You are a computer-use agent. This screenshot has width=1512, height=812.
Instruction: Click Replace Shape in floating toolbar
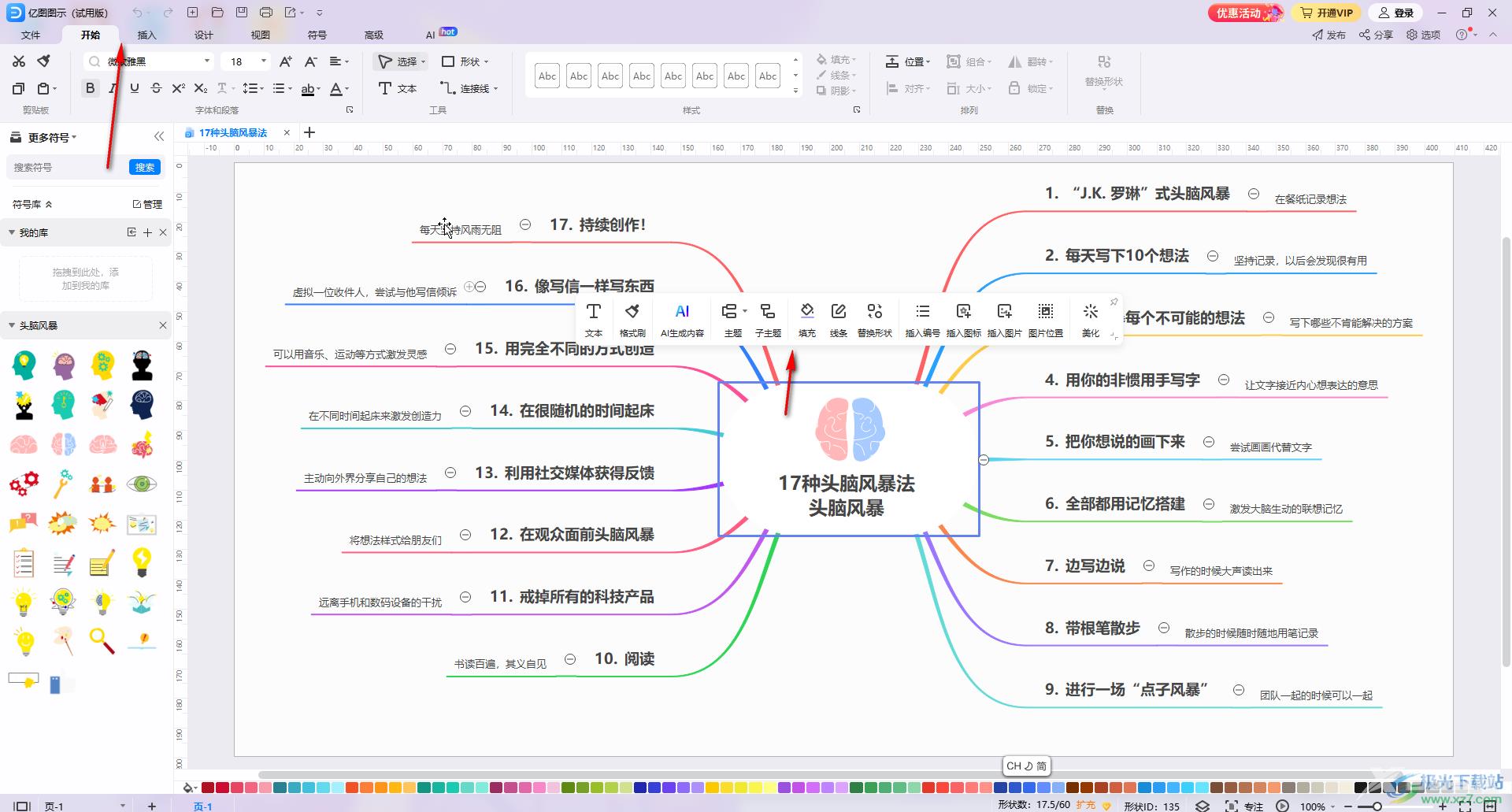(875, 320)
